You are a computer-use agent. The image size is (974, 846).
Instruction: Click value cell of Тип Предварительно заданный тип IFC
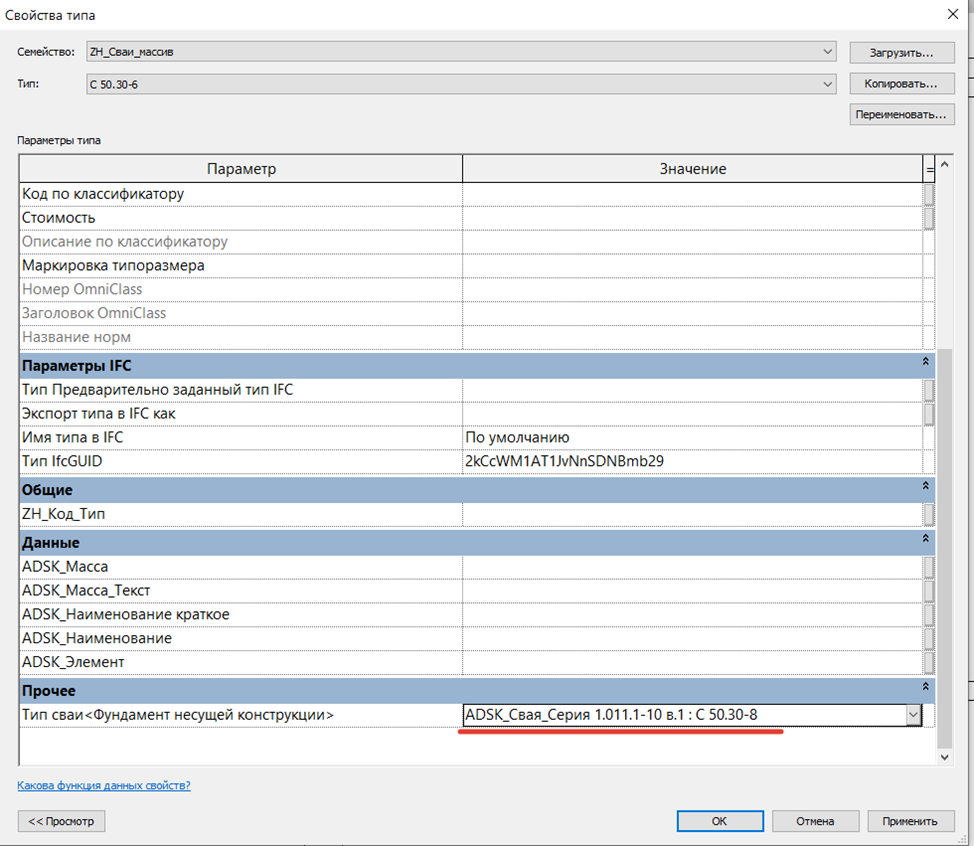[x=693, y=390]
